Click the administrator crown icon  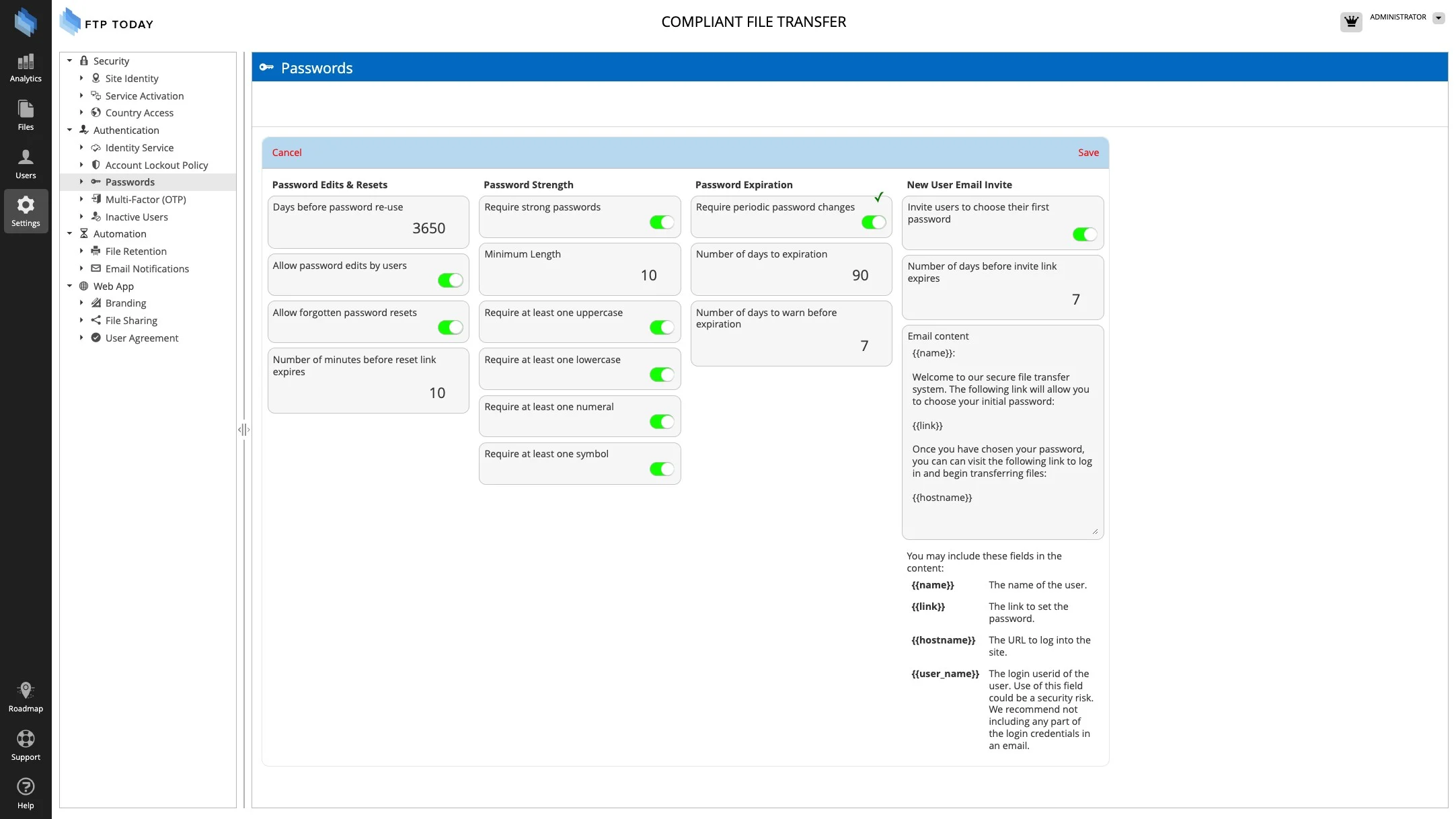pos(1350,22)
